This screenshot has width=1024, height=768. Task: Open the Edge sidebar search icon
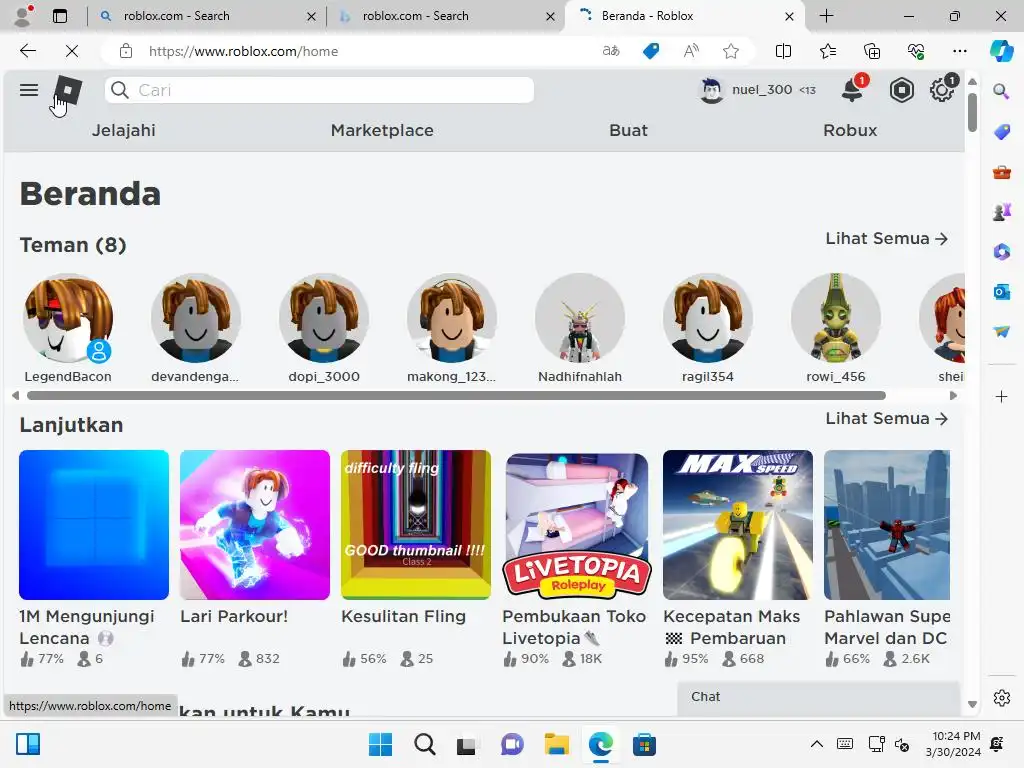click(x=1001, y=91)
